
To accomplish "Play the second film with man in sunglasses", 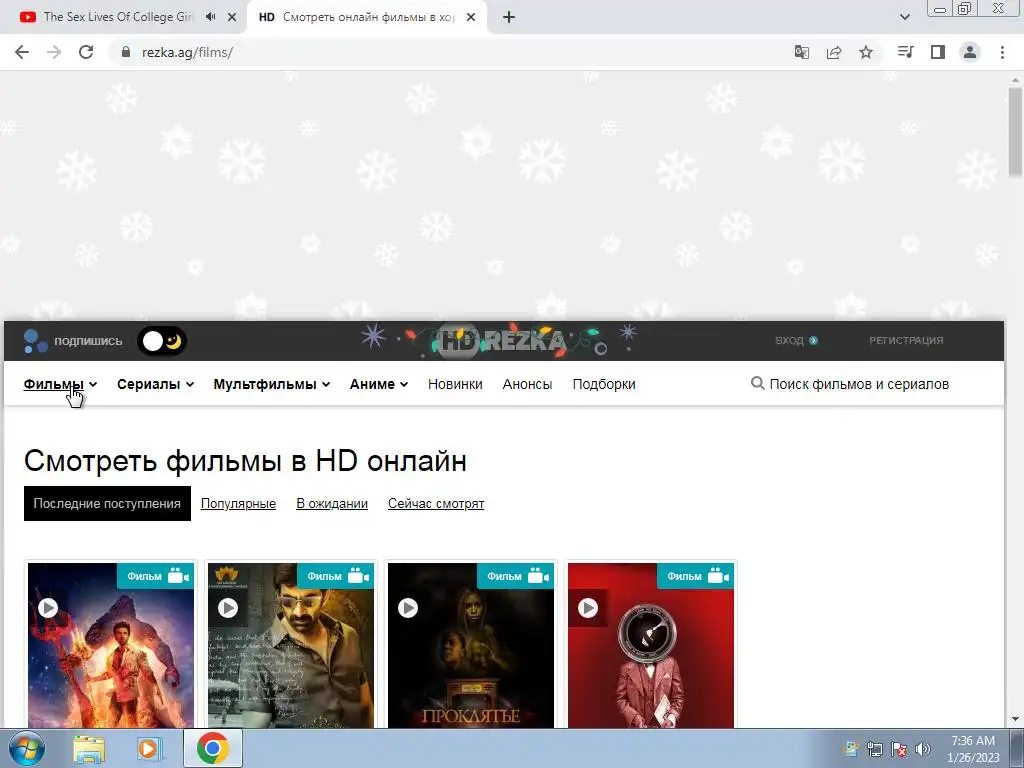I will (x=228, y=608).
